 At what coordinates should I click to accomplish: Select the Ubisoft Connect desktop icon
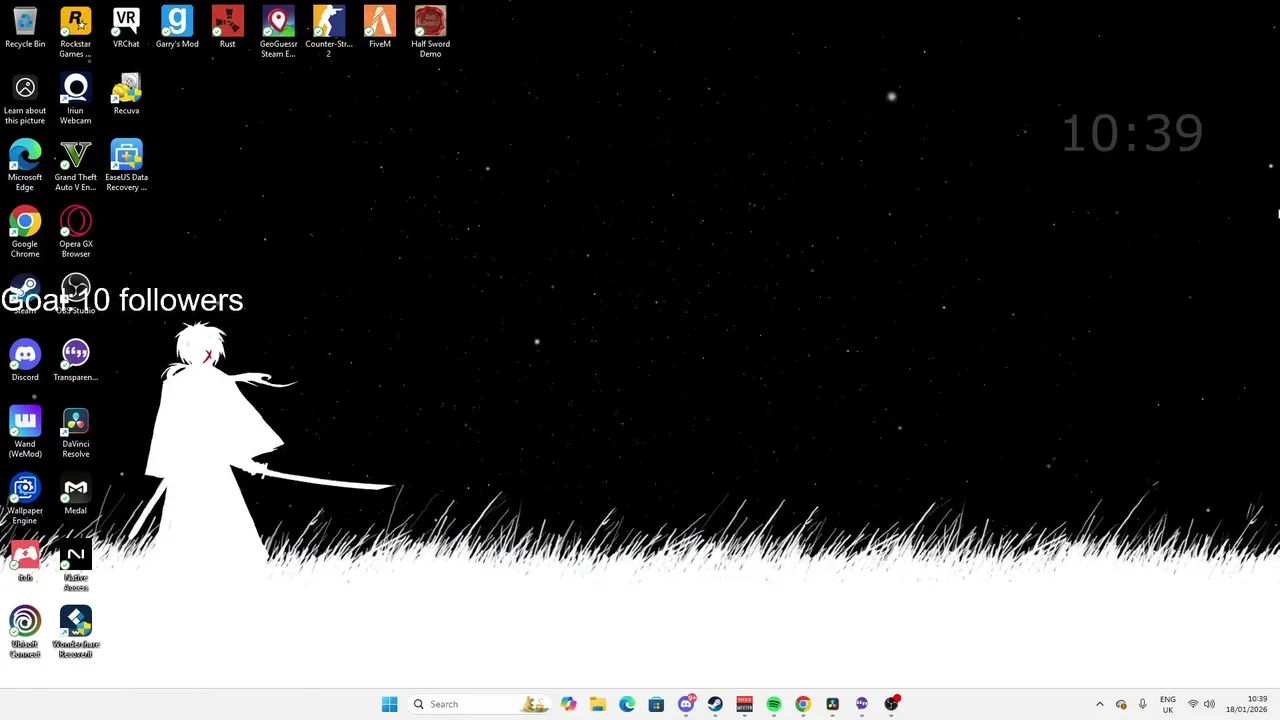[x=25, y=632]
